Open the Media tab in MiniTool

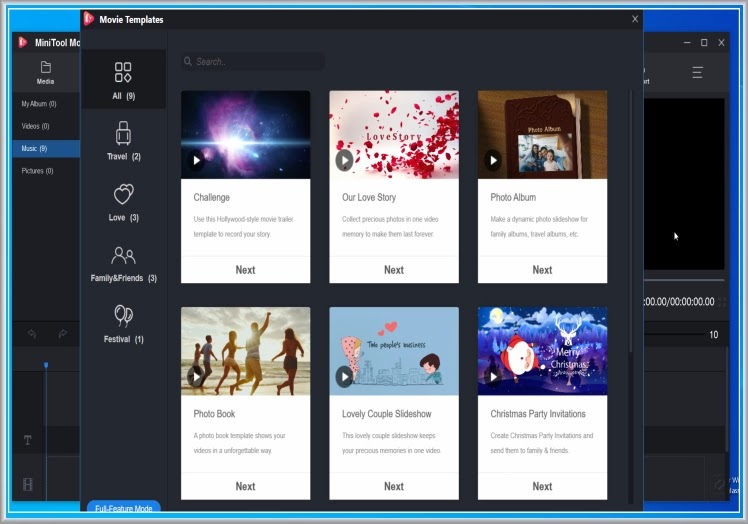[x=45, y=73]
